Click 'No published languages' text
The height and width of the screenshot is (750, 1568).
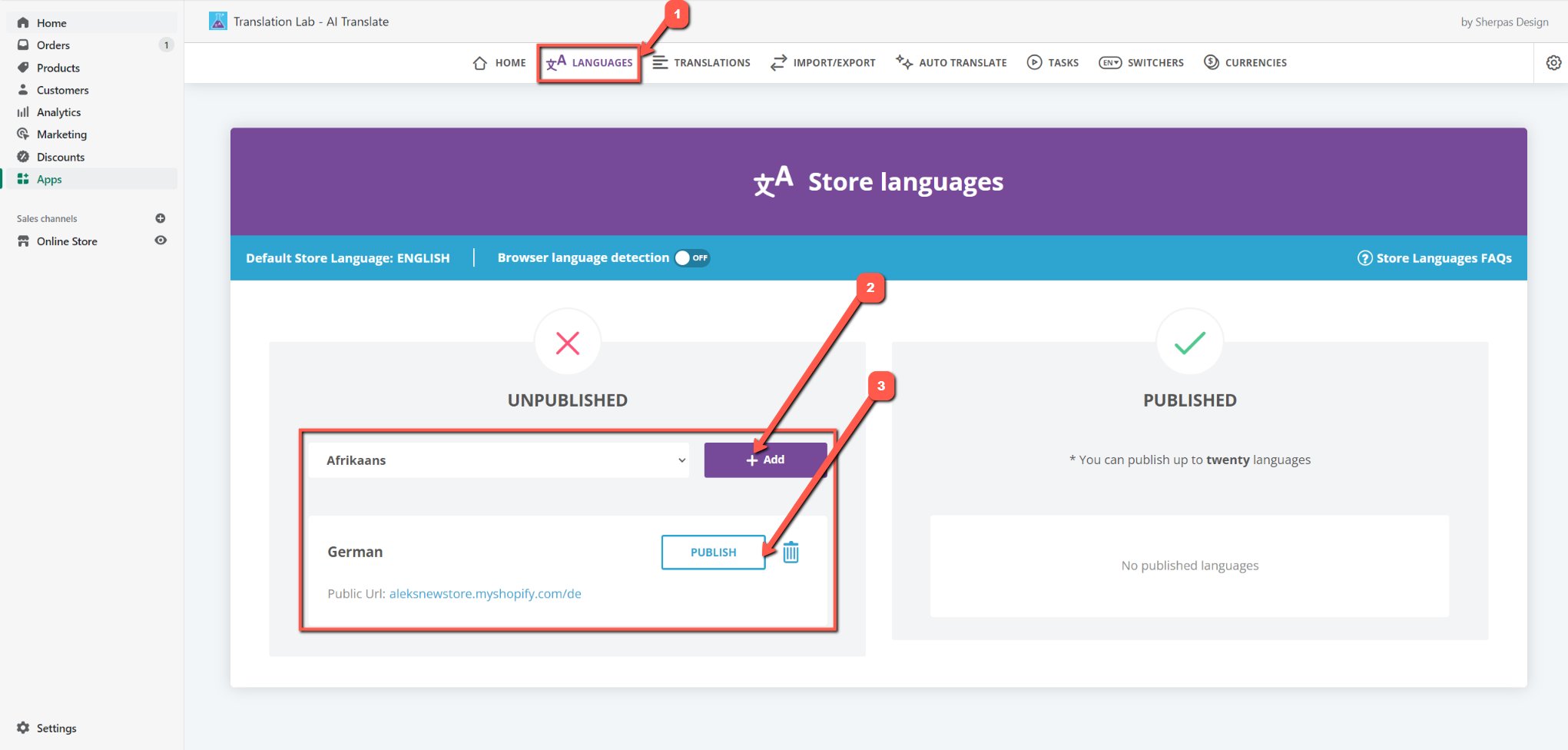(x=1189, y=566)
